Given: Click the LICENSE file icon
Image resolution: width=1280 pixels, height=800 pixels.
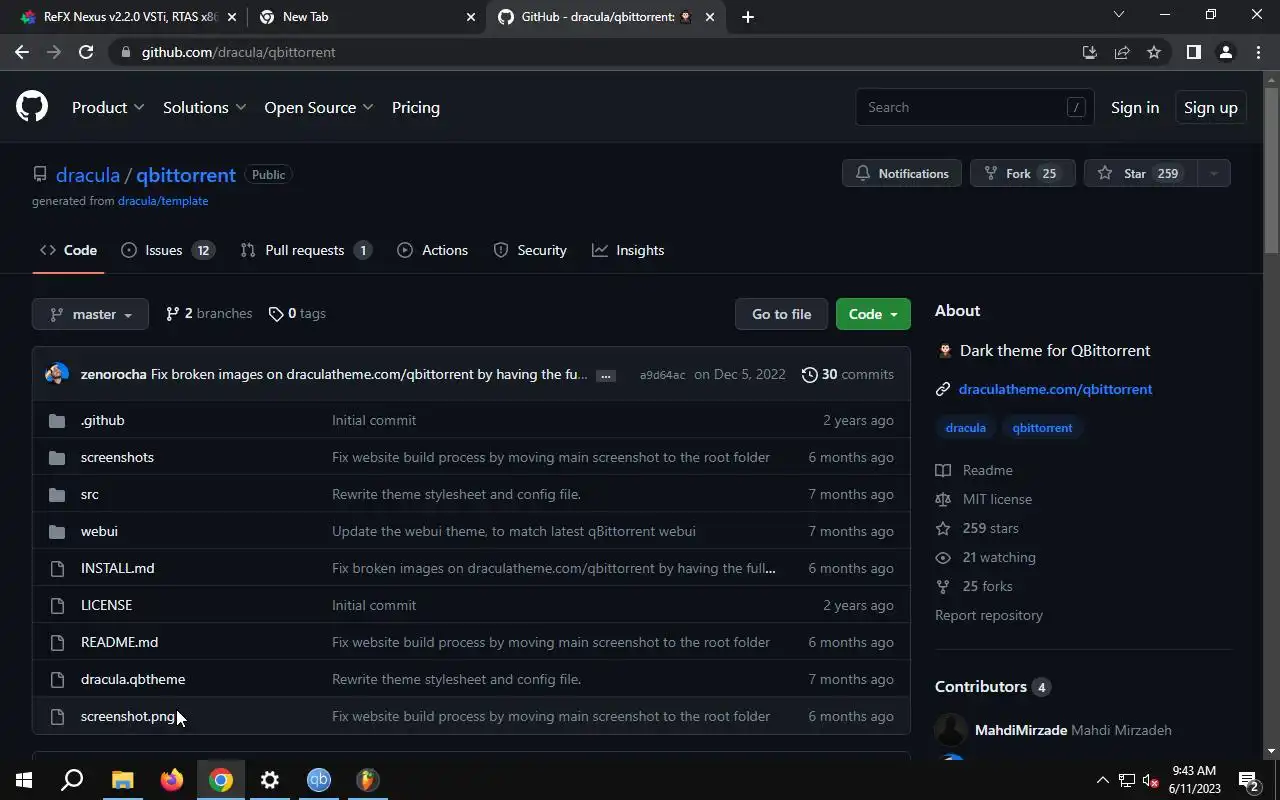Looking at the screenshot, I should (57, 605).
